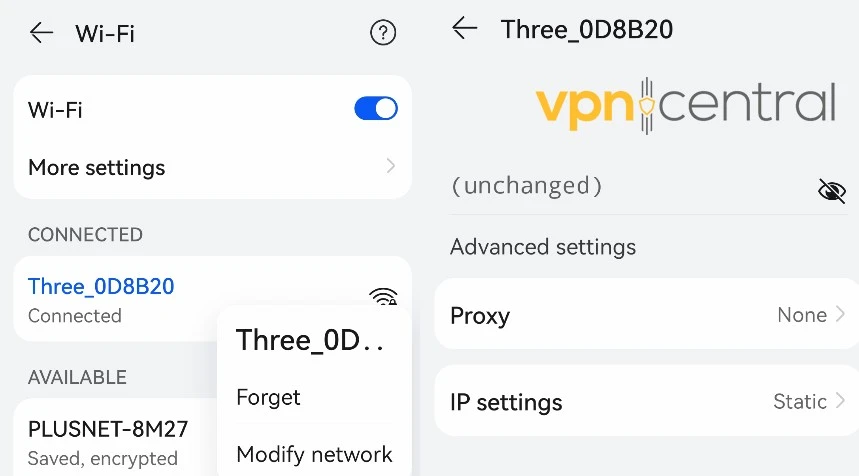
Task: Toggle password visibility eye icon
Action: pyautogui.click(x=832, y=191)
